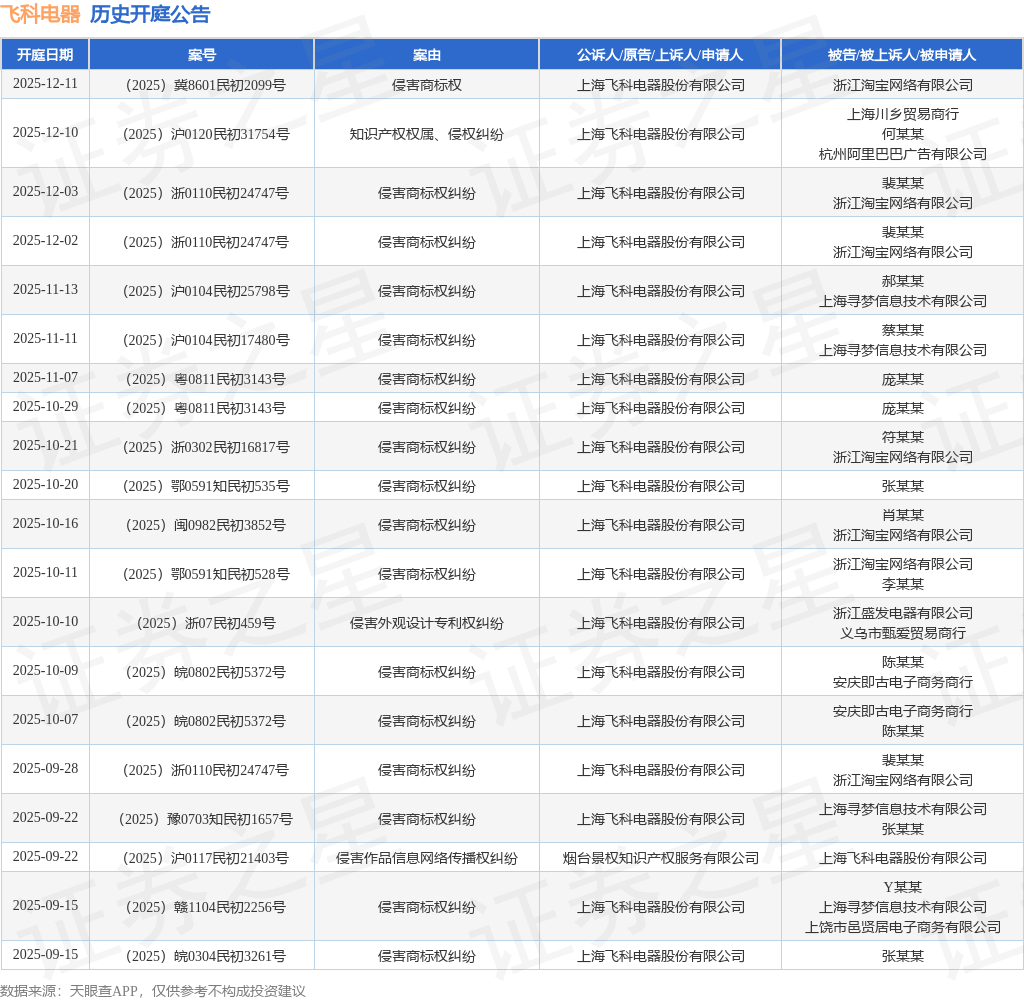Click the date cell 2025-10-21
Screen dimensions: 1024x1000
pos(45,445)
